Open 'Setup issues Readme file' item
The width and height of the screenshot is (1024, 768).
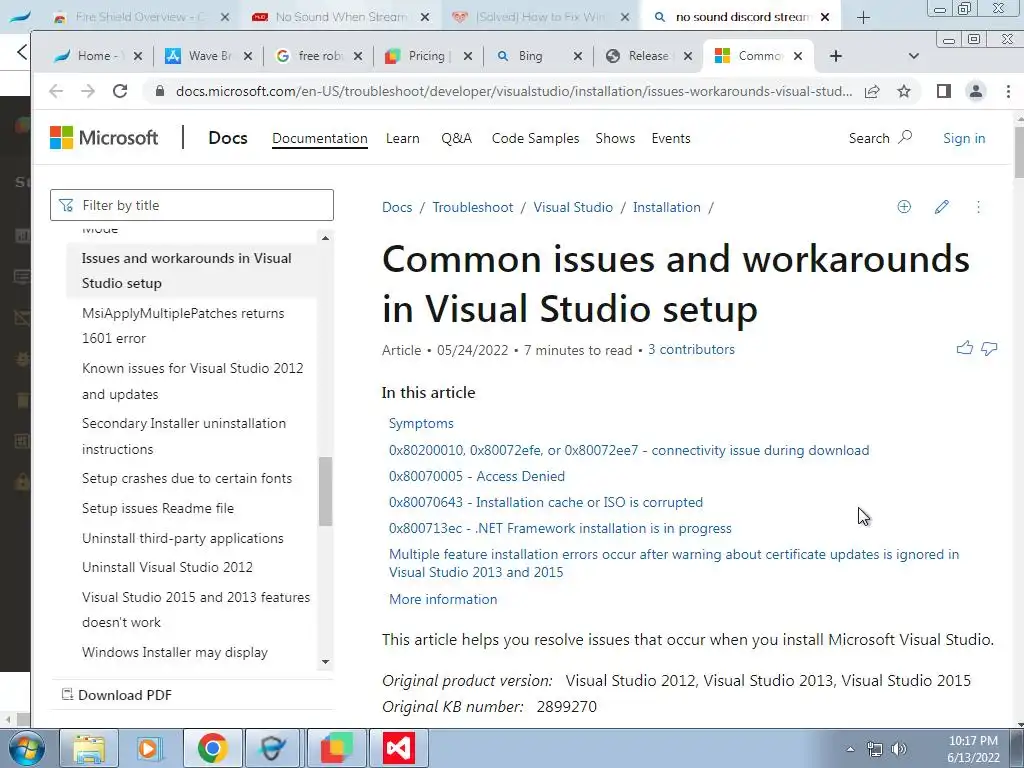[157, 508]
